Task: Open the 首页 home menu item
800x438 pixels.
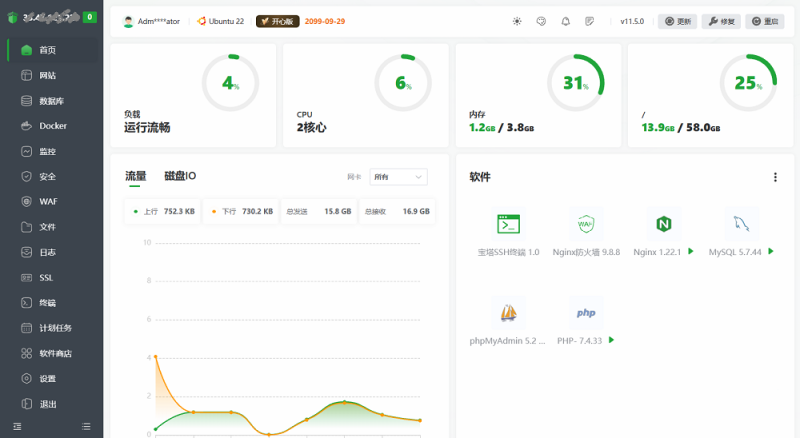Action: [53, 50]
